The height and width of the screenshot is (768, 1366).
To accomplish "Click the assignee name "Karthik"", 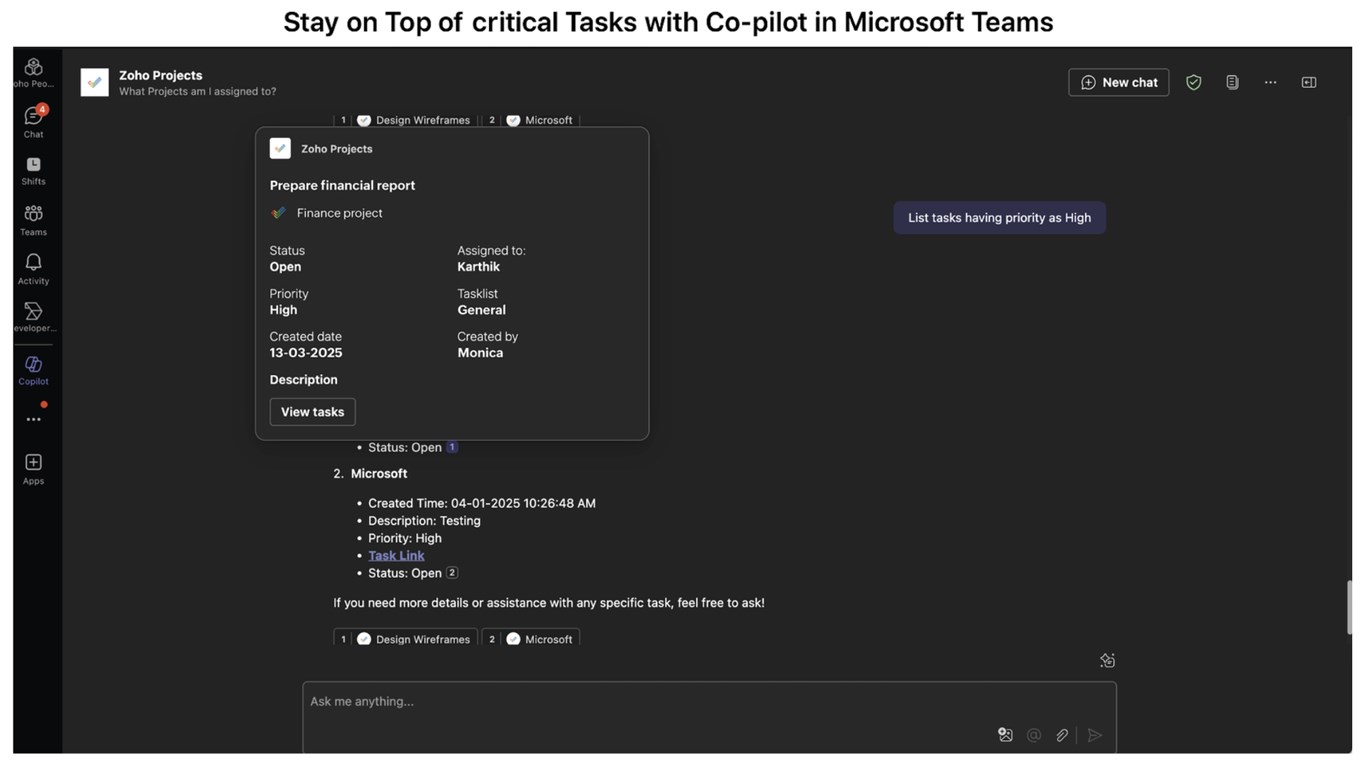I will pyautogui.click(x=479, y=267).
